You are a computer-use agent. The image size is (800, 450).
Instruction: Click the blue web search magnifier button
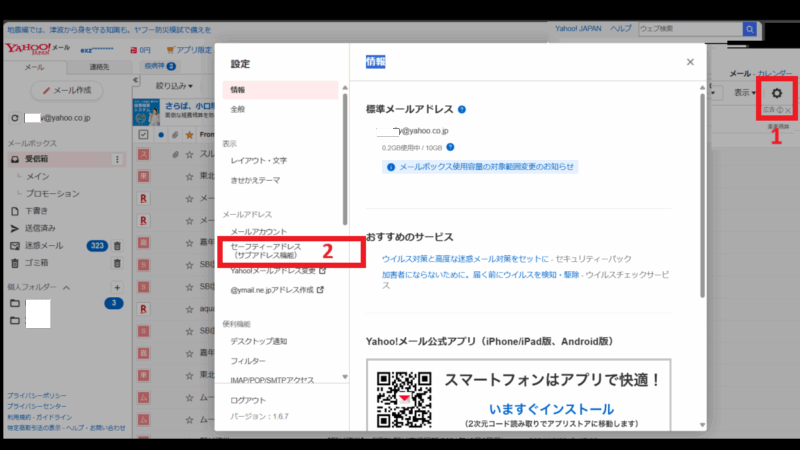[749, 29]
